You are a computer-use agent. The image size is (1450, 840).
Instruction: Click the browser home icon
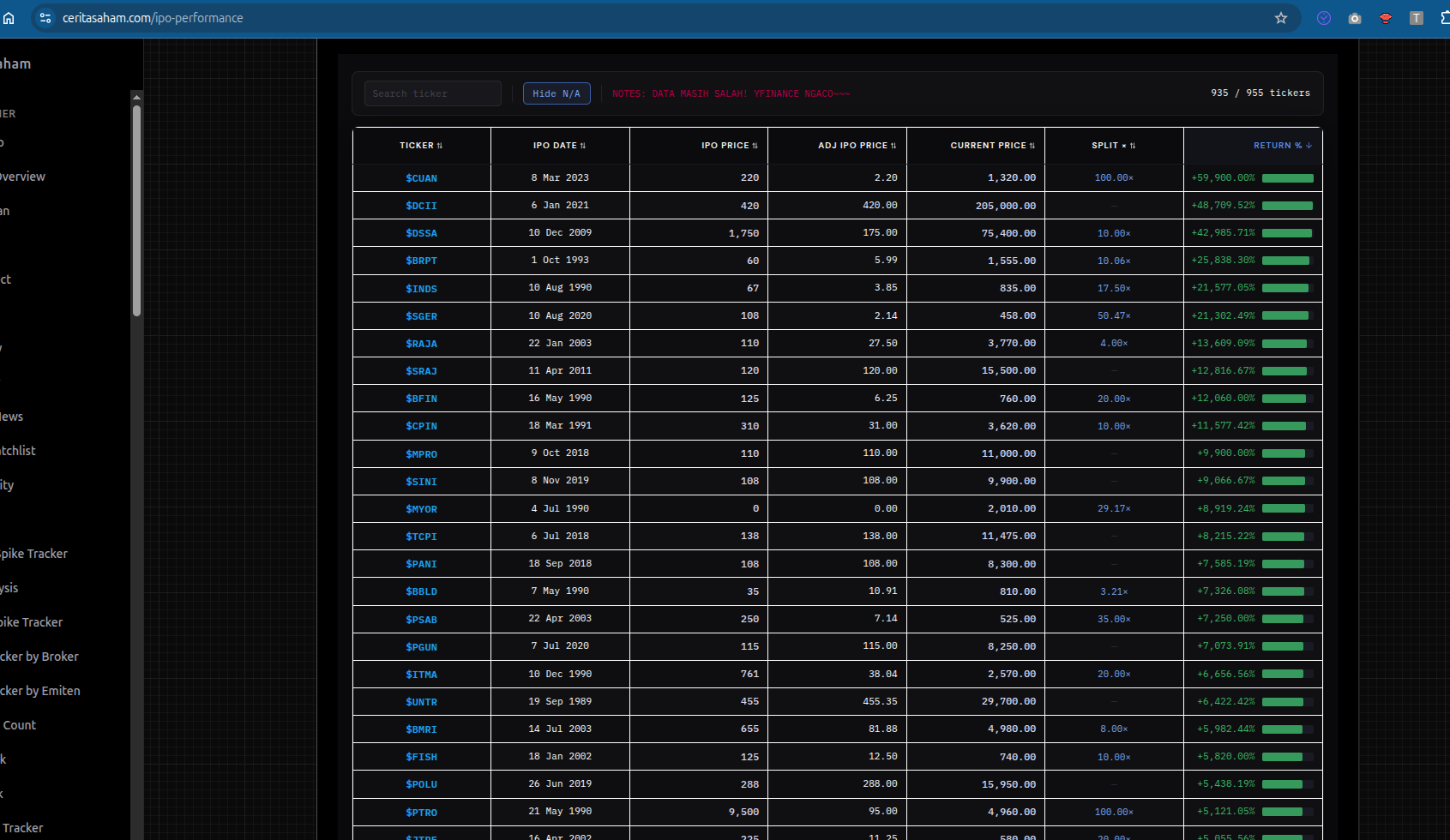9,18
